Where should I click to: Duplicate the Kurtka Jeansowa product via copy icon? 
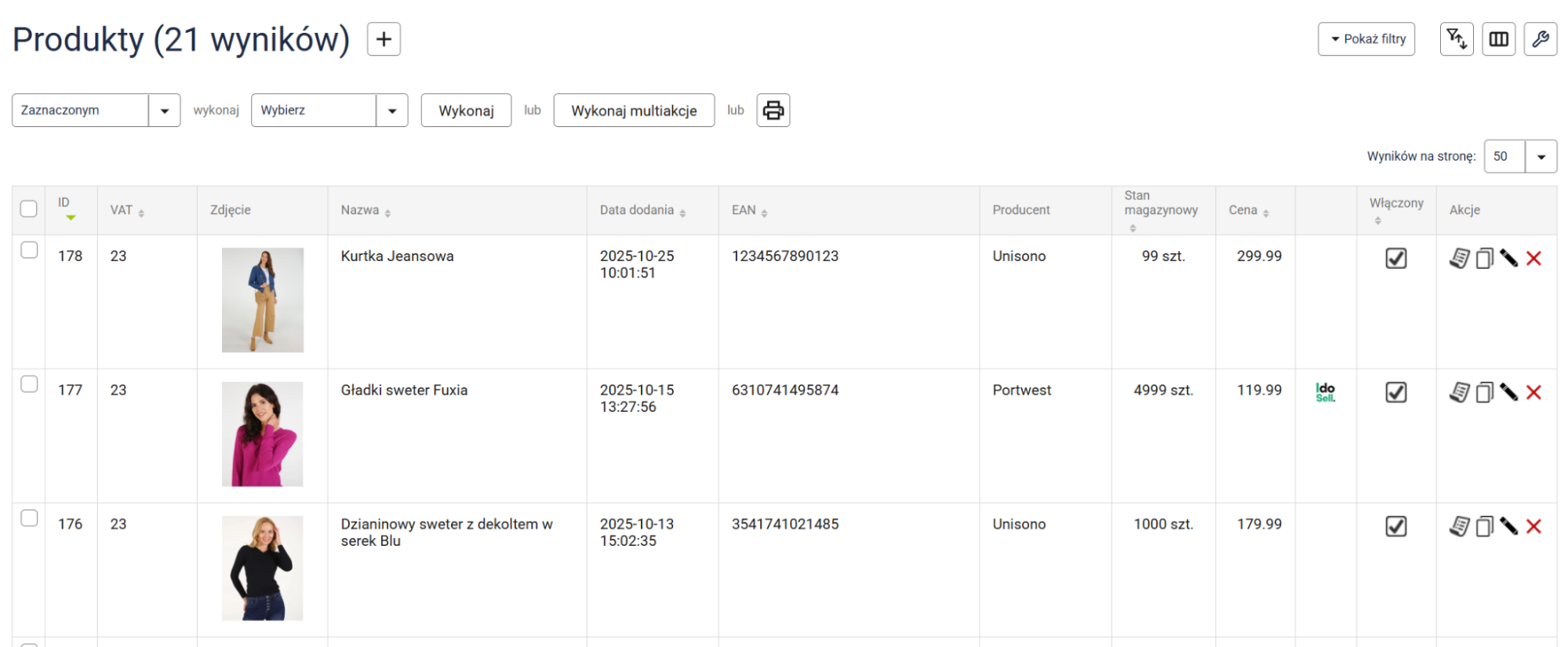[x=1484, y=259]
